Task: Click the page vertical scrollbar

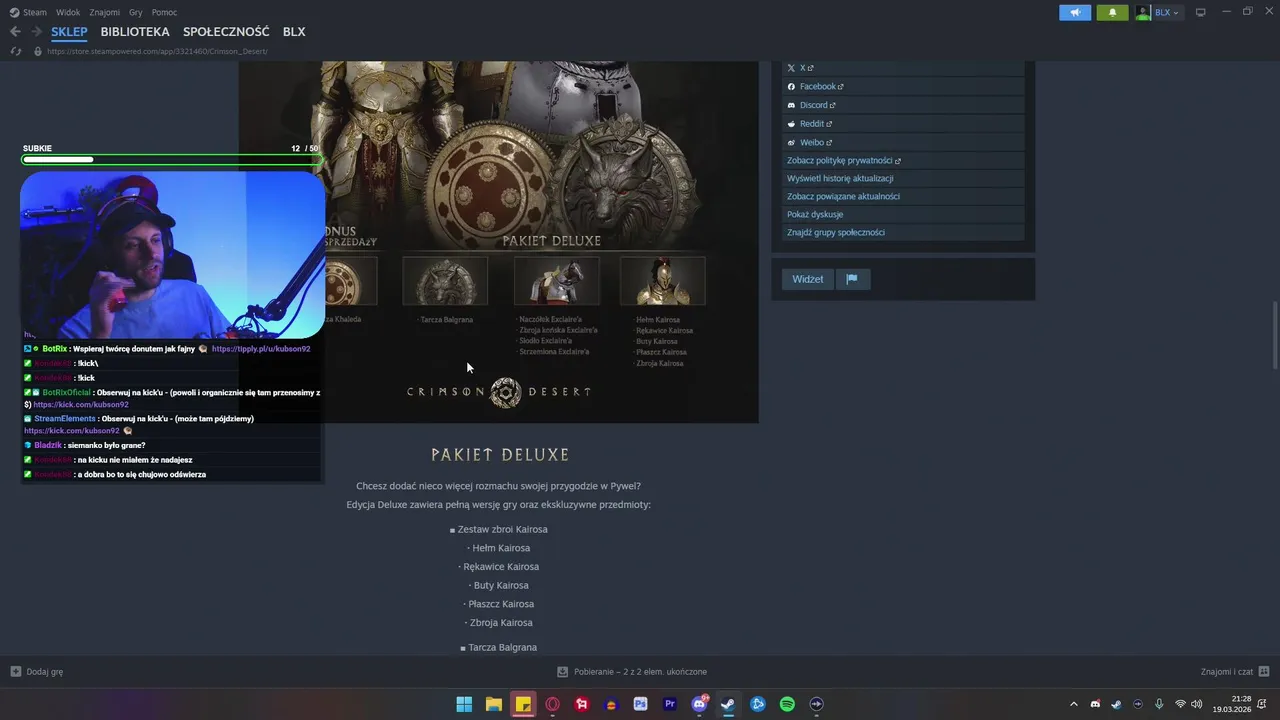Action: pyautogui.click(x=1274, y=335)
